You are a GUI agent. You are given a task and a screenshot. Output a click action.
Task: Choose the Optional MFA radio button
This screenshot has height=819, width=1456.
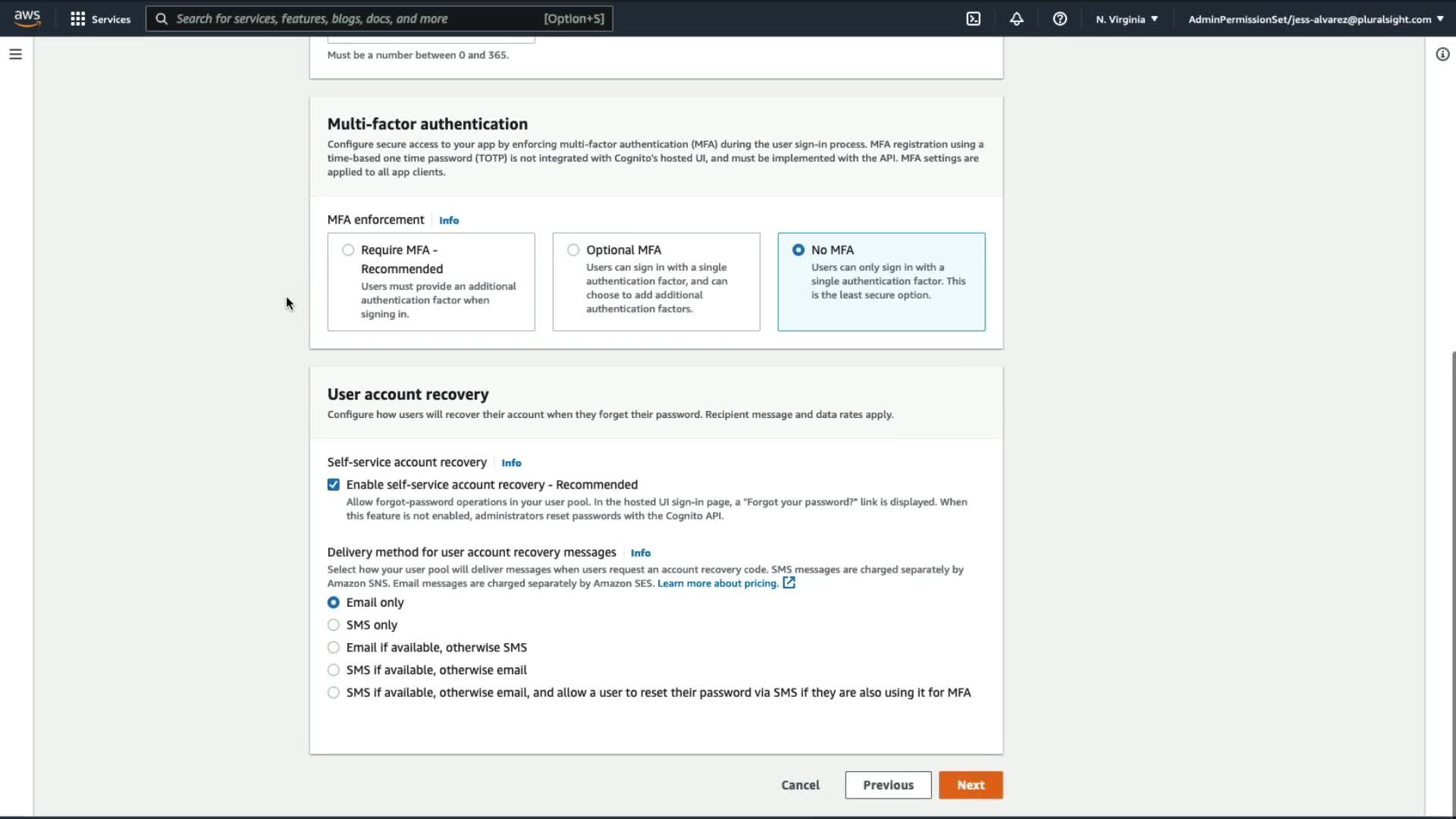(573, 250)
